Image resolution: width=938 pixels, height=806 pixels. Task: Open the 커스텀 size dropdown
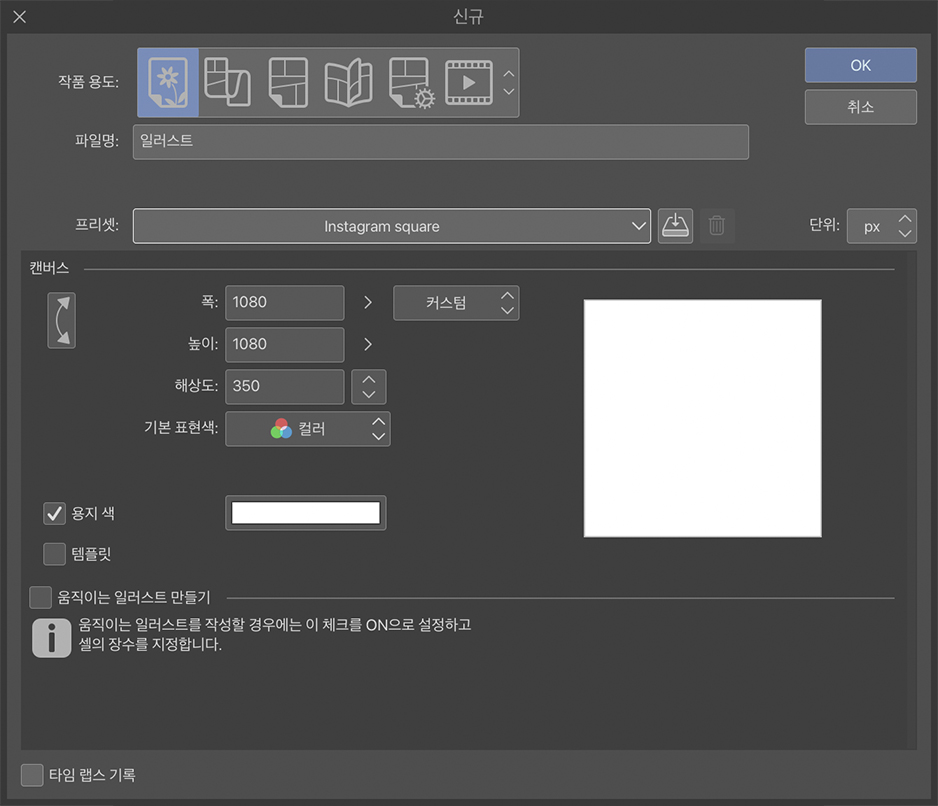tap(456, 303)
